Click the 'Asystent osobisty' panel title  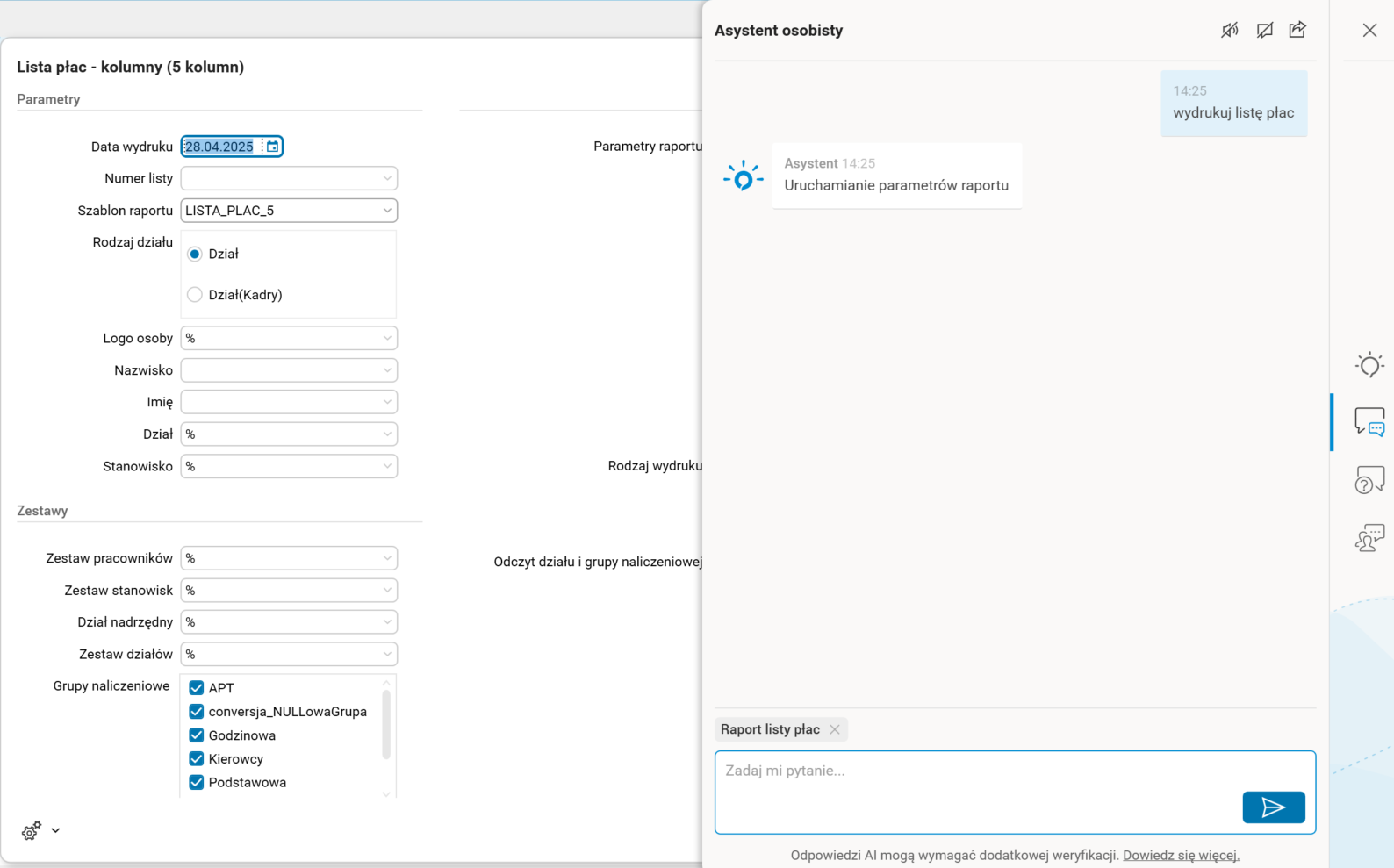pyautogui.click(x=779, y=31)
